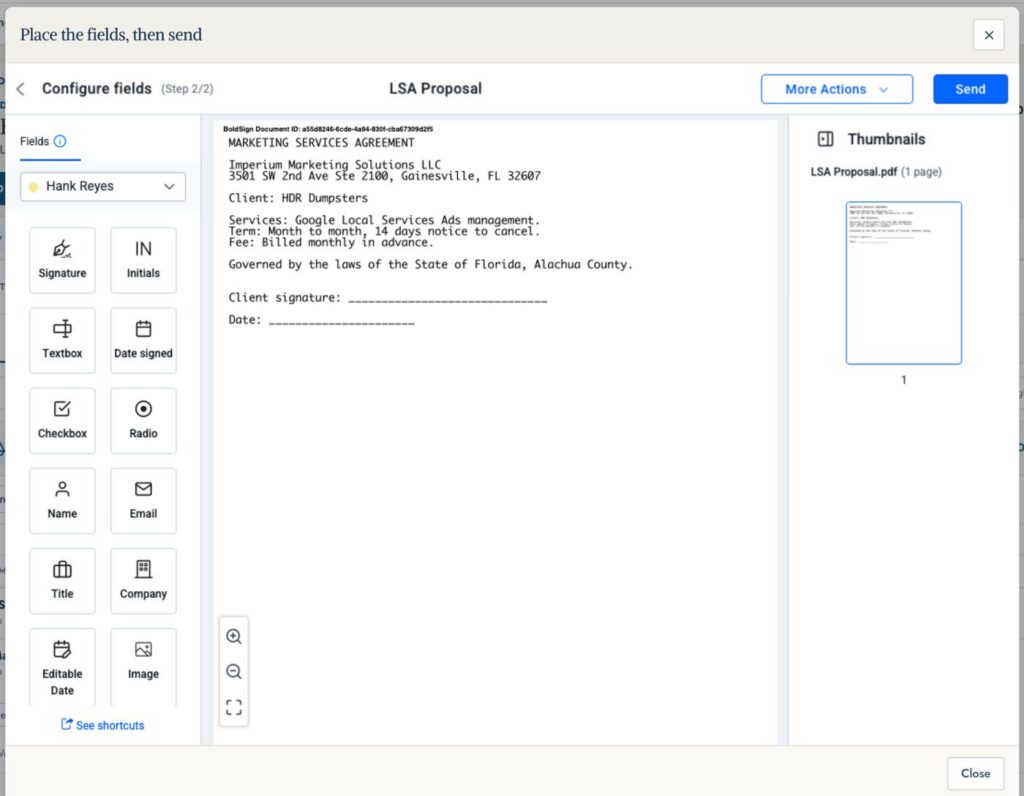Select the Email field tool
Screen dimensions: 1024x796
[x=143, y=501]
